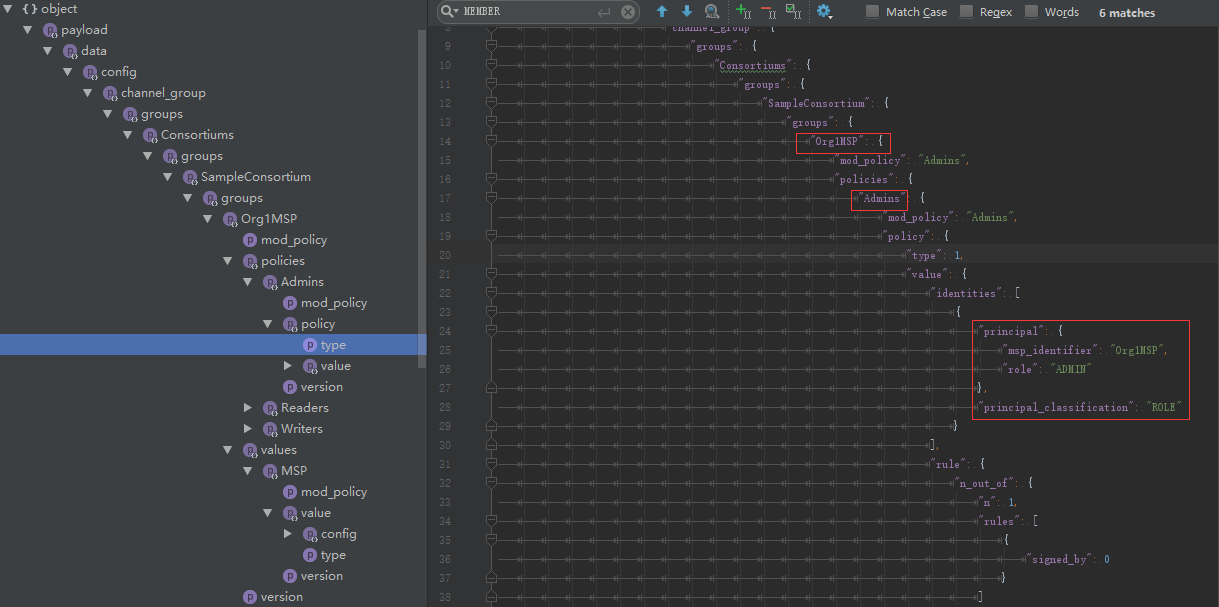
Task: Jump to the next occurrence
Action: click(687, 12)
